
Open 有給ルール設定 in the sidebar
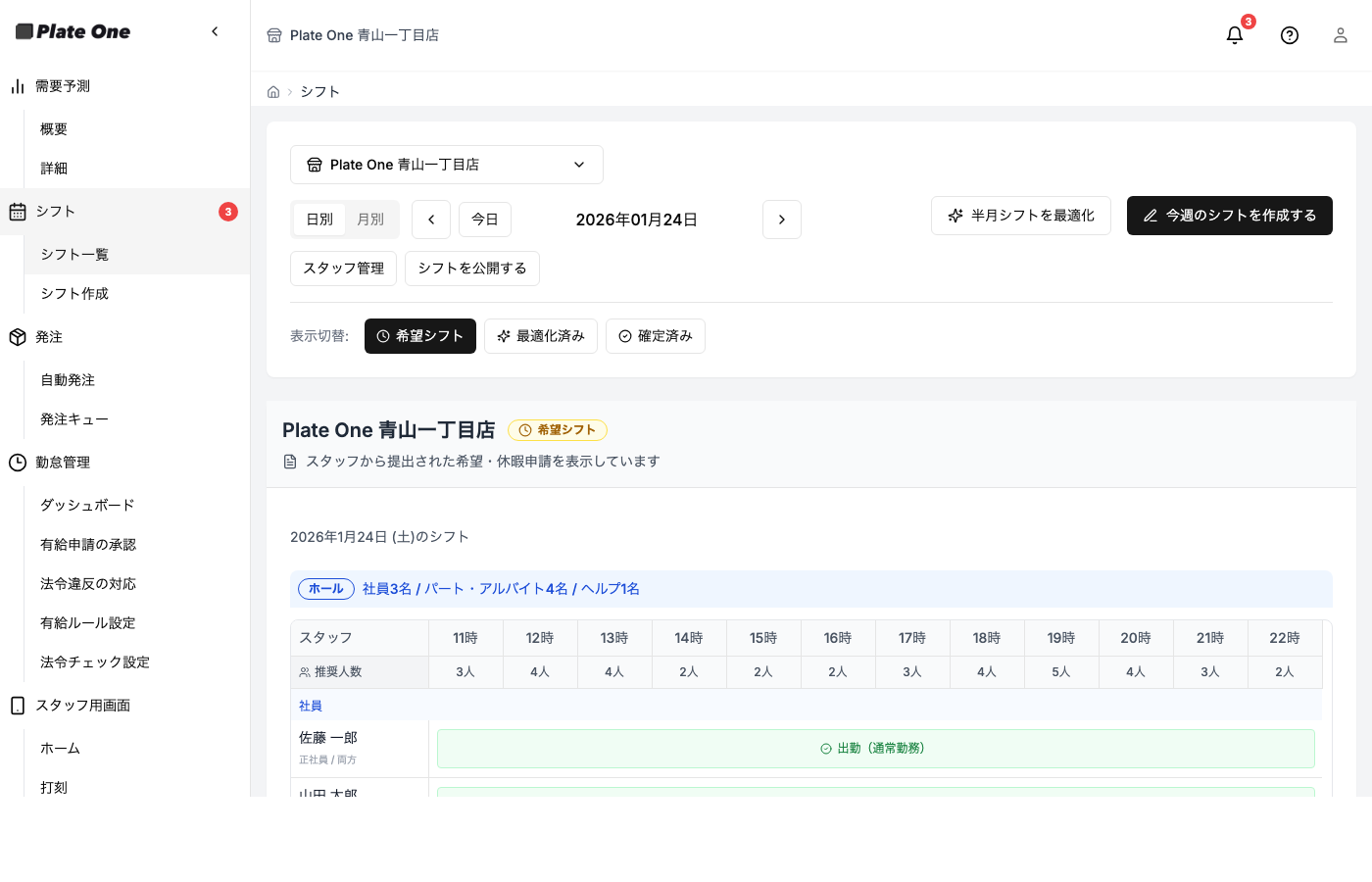(88, 623)
